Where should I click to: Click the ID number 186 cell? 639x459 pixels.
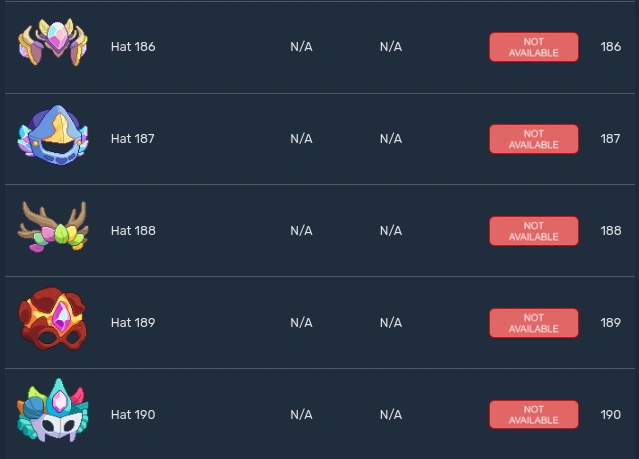click(x=610, y=47)
